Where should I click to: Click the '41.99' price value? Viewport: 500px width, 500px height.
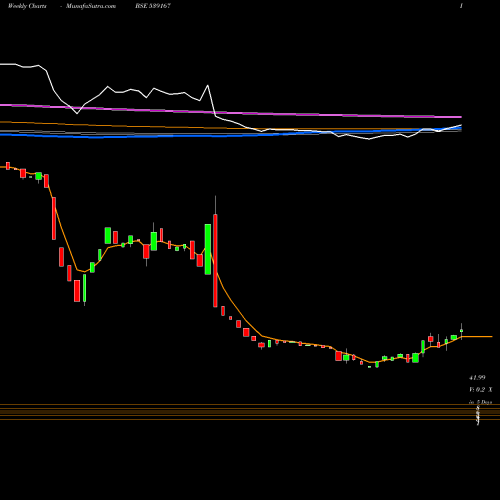477,378
